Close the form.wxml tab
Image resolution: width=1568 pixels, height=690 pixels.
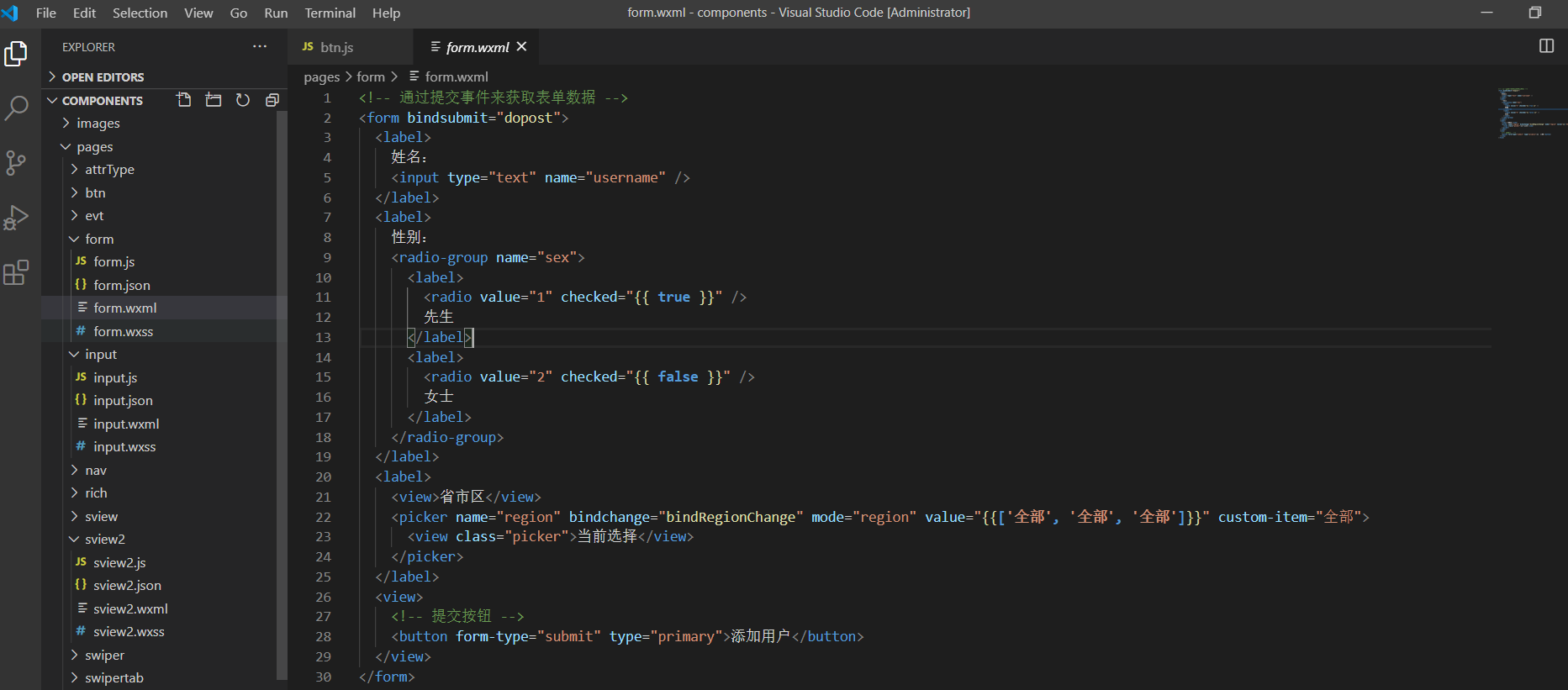pyautogui.click(x=521, y=46)
